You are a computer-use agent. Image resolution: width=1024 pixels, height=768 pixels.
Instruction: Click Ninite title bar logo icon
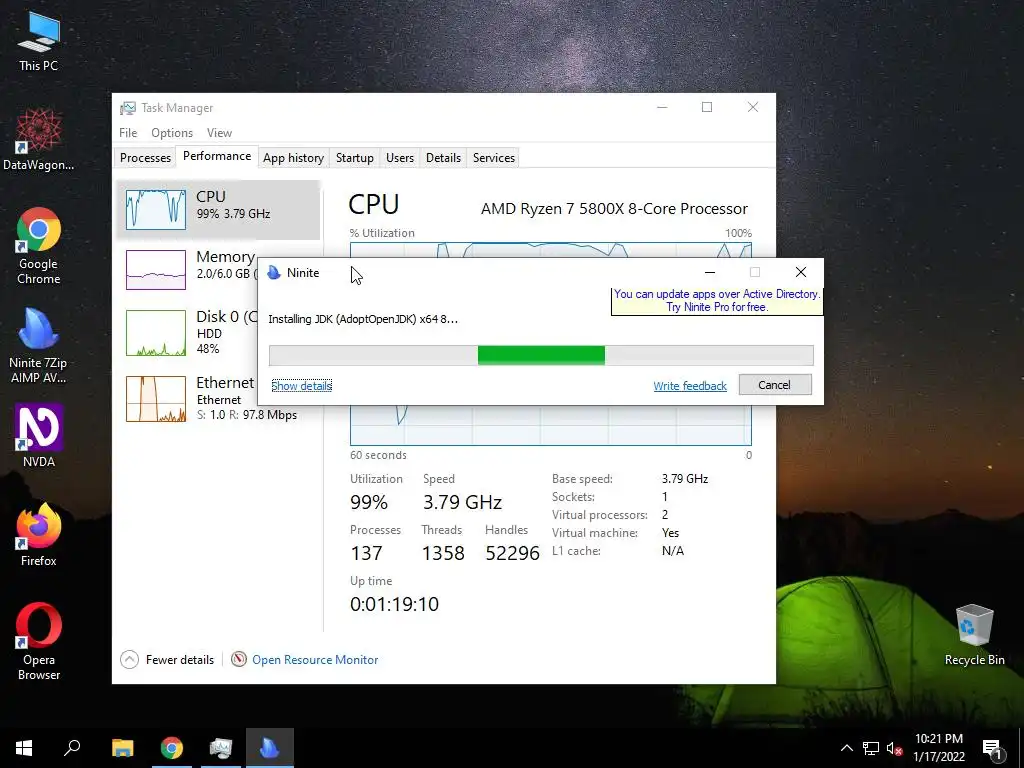point(274,272)
